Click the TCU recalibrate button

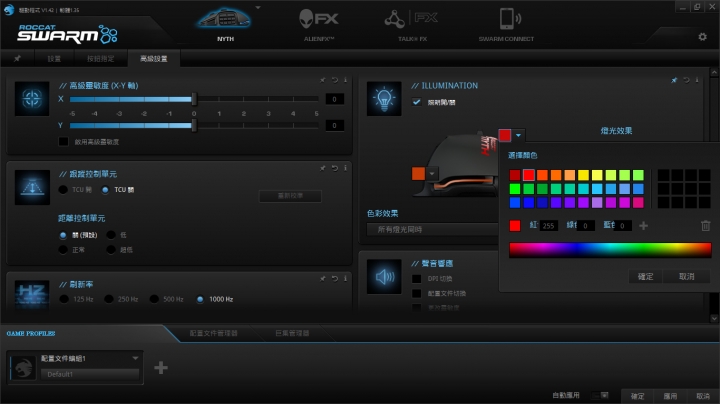[x=290, y=196]
